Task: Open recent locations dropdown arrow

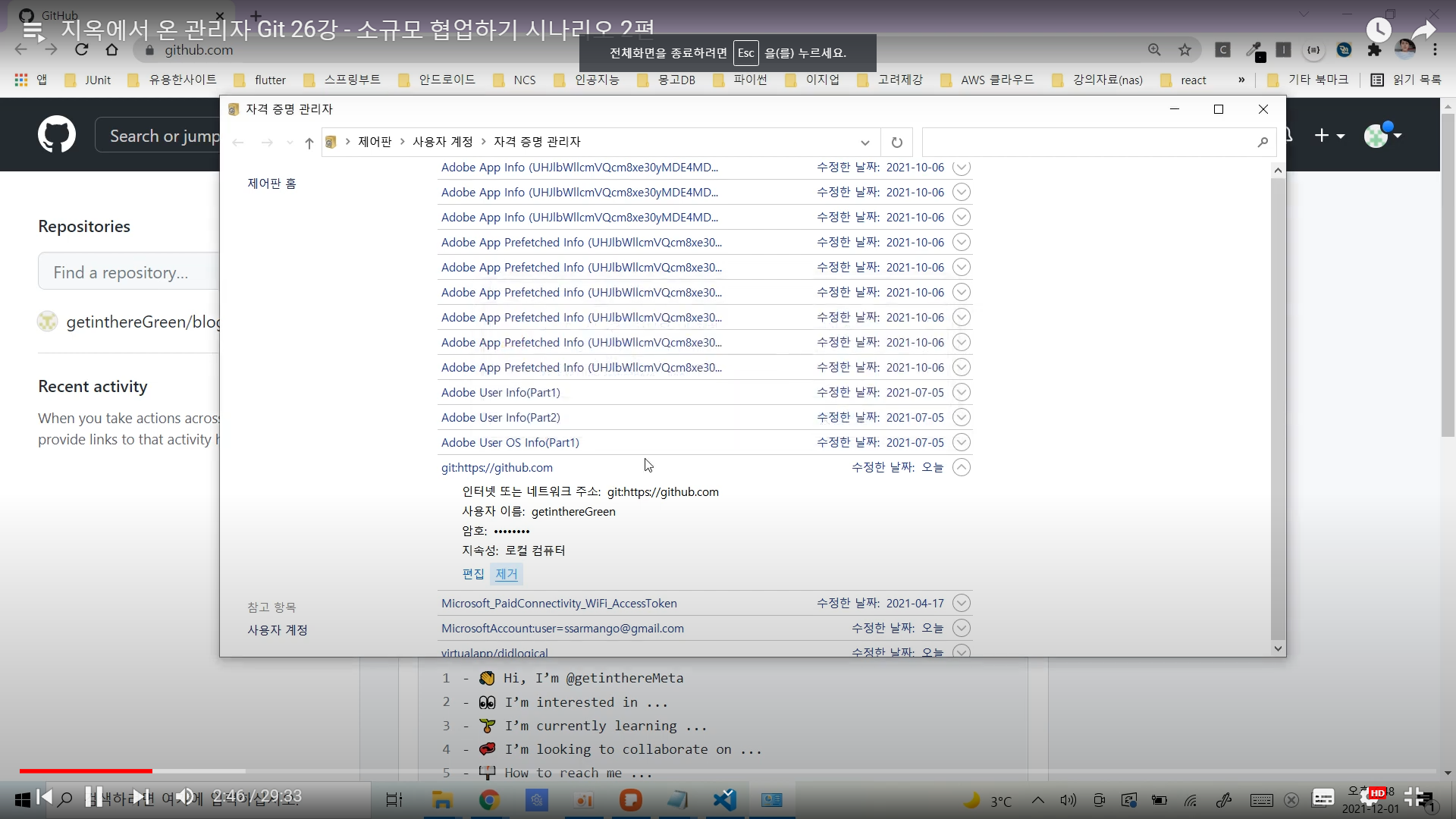Action: (290, 142)
